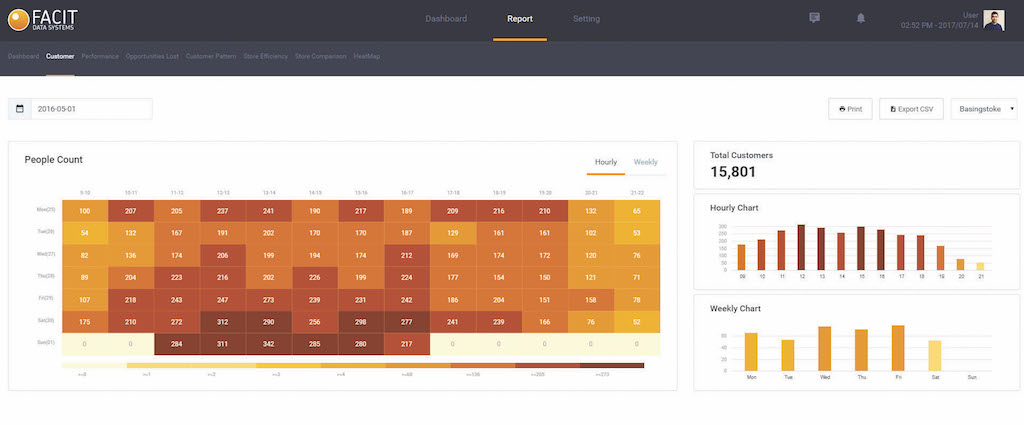The height and width of the screenshot is (425, 1024).
Task: Open the HeatMap report tab
Action: 367,56
